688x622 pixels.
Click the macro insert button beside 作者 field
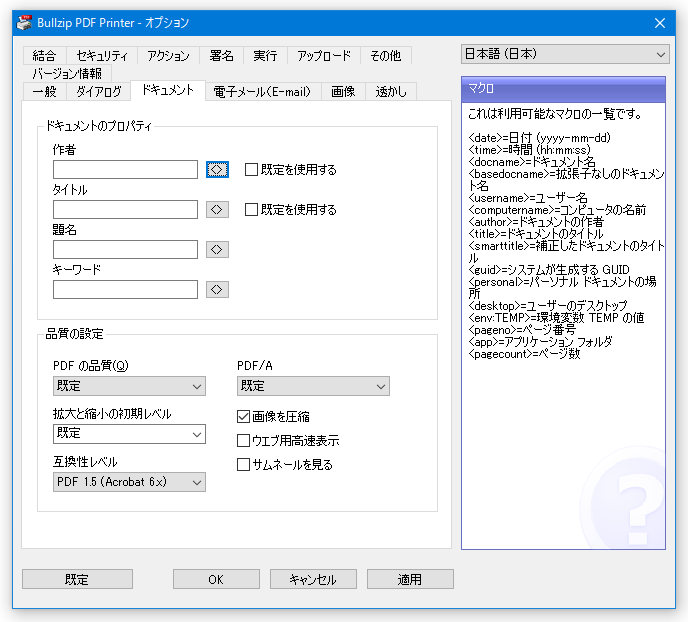click(217, 169)
